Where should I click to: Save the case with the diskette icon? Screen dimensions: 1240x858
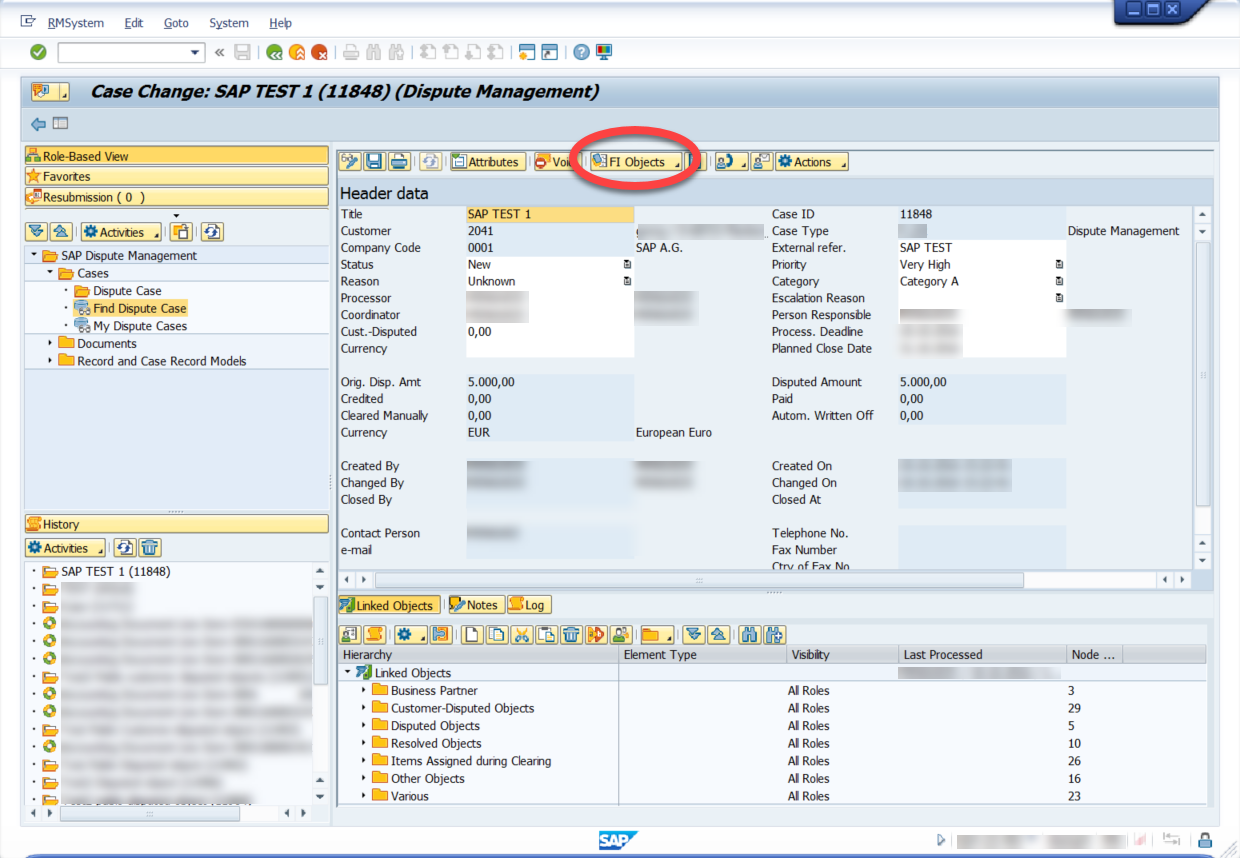[374, 161]
